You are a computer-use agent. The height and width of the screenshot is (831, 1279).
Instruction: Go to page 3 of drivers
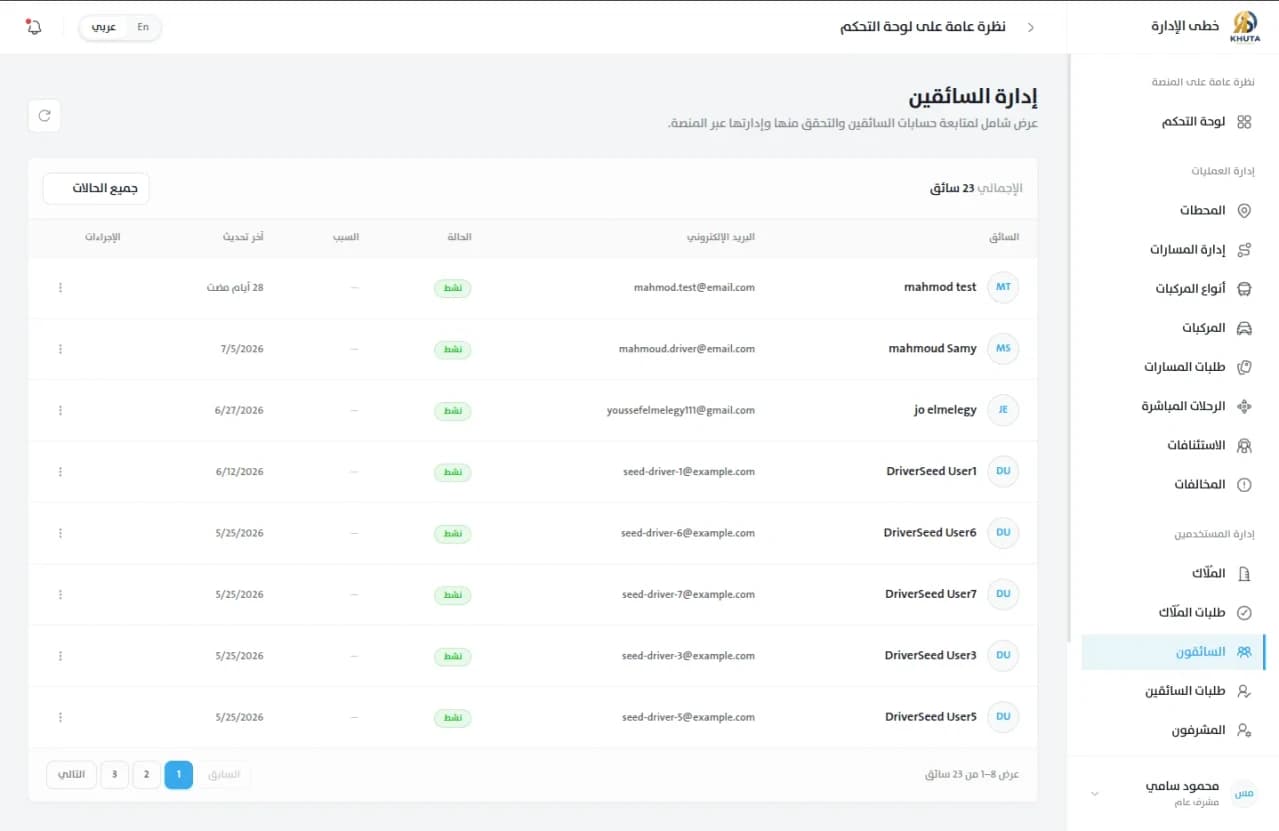[x=115, y=774]
